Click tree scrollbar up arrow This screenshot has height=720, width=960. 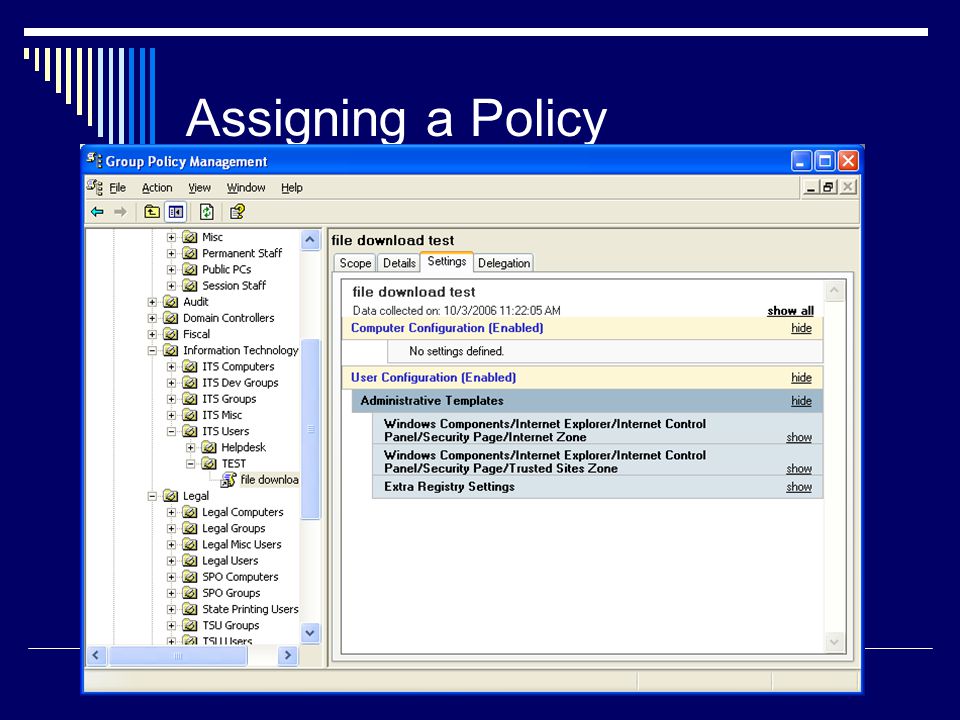tap(310, 240)
